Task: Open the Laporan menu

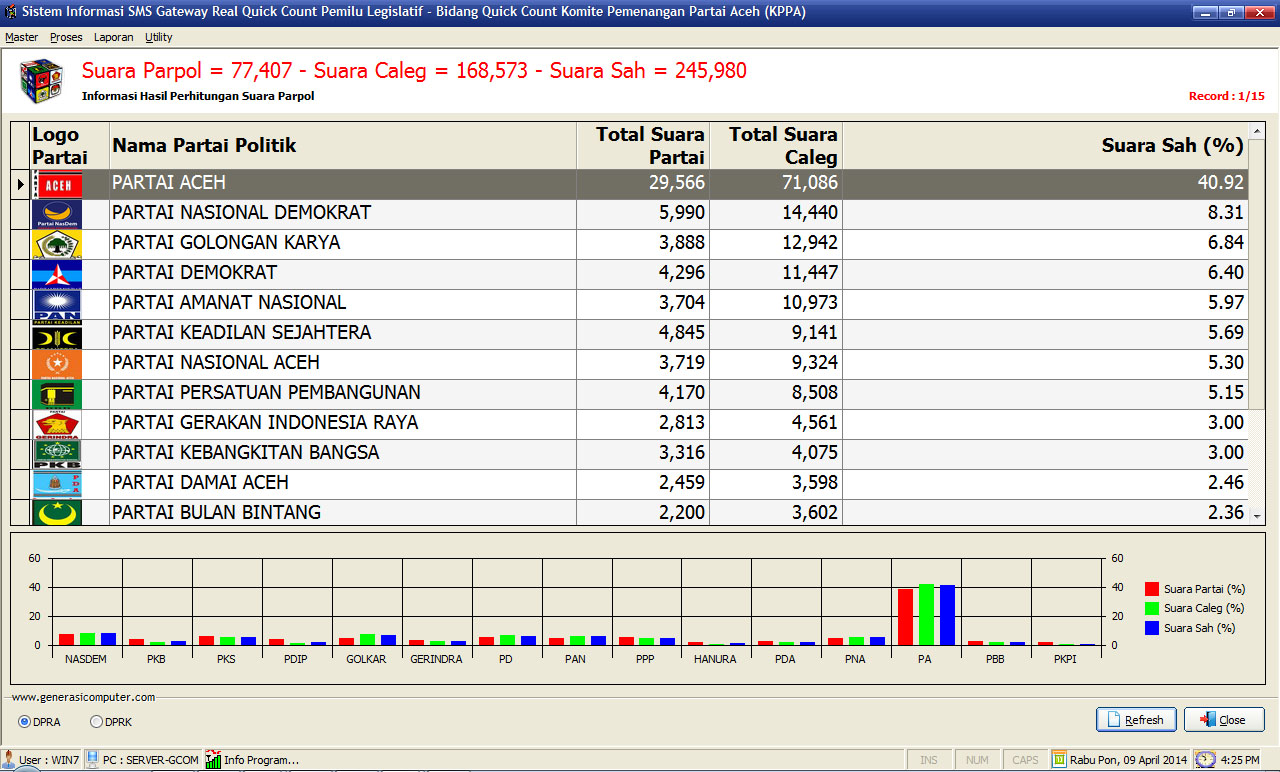Action: pyautogui.click(x=113, y=37)
